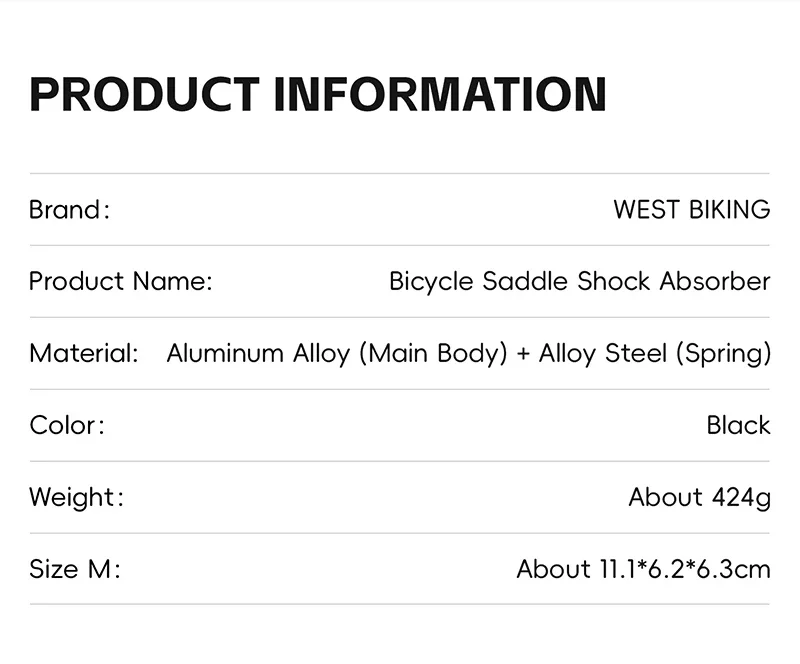Click Alloy Steel (Spring) text
Image resolution: width=800 pixels, height=664 pixels.
655,354
